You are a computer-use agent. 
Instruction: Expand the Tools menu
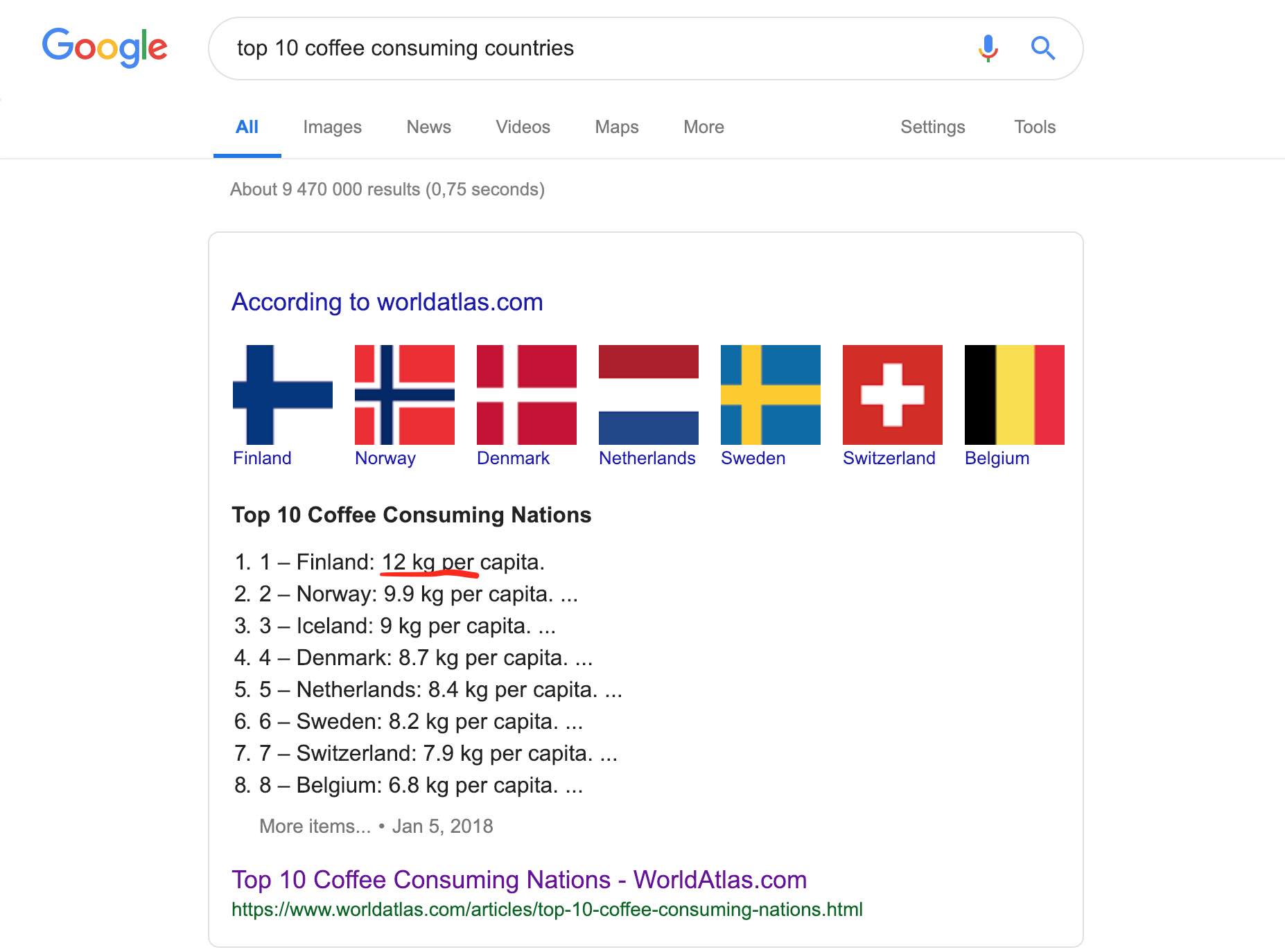click(1035, 127)
